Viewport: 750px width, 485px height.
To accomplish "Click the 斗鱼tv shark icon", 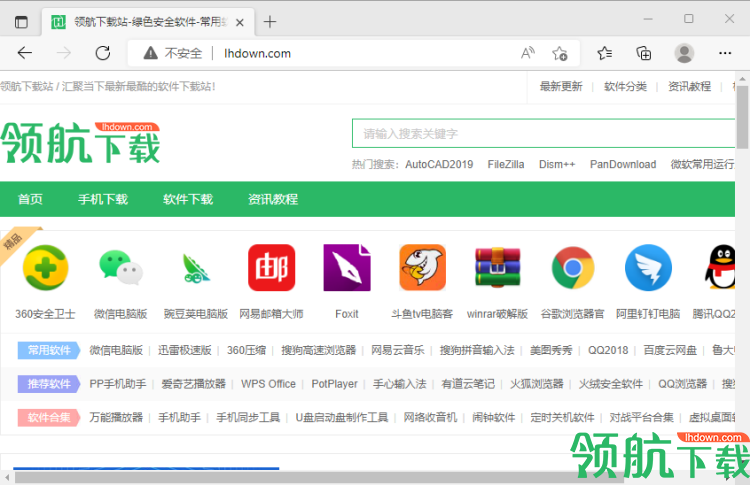I will [422, 267].
